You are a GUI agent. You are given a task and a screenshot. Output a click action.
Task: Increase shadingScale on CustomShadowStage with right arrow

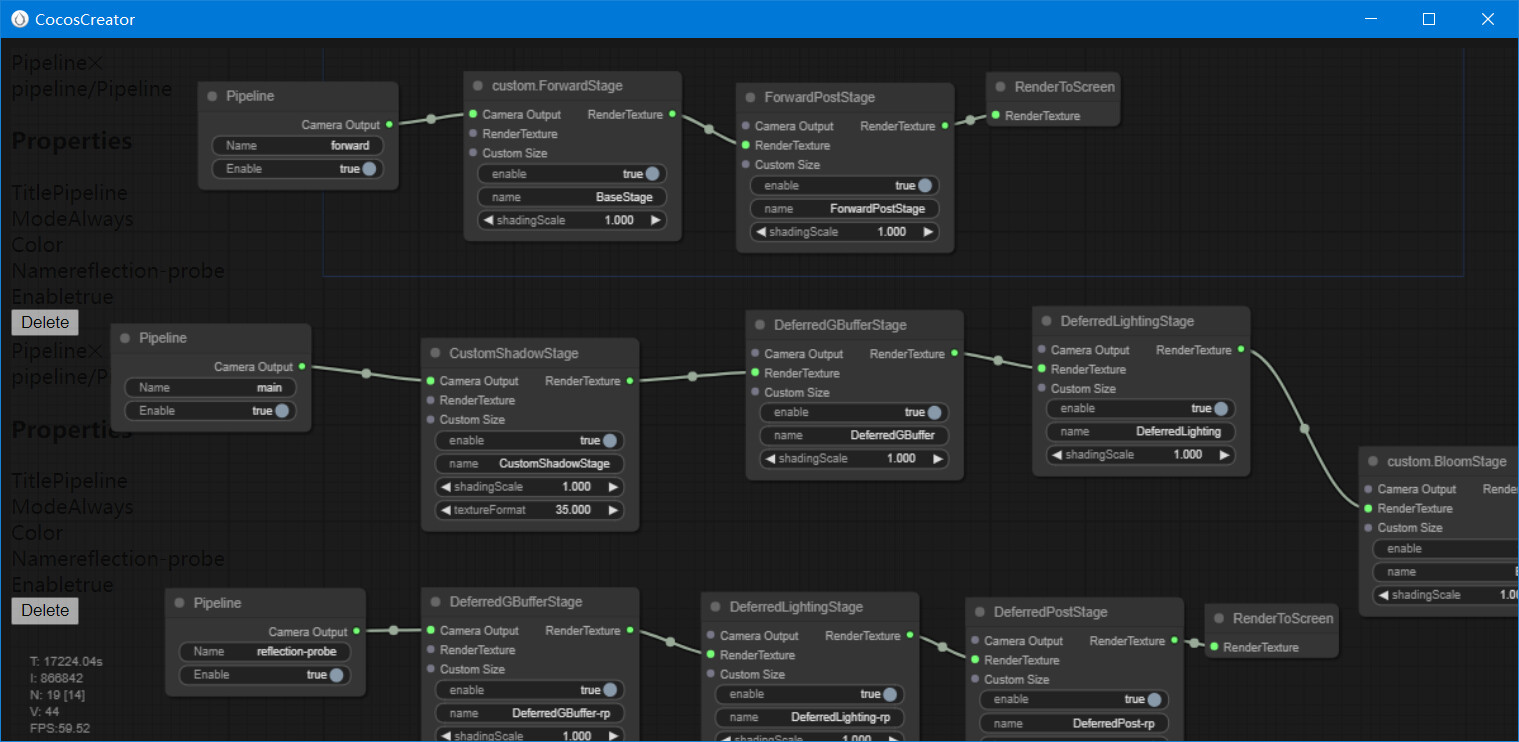(x=613, y=487)
